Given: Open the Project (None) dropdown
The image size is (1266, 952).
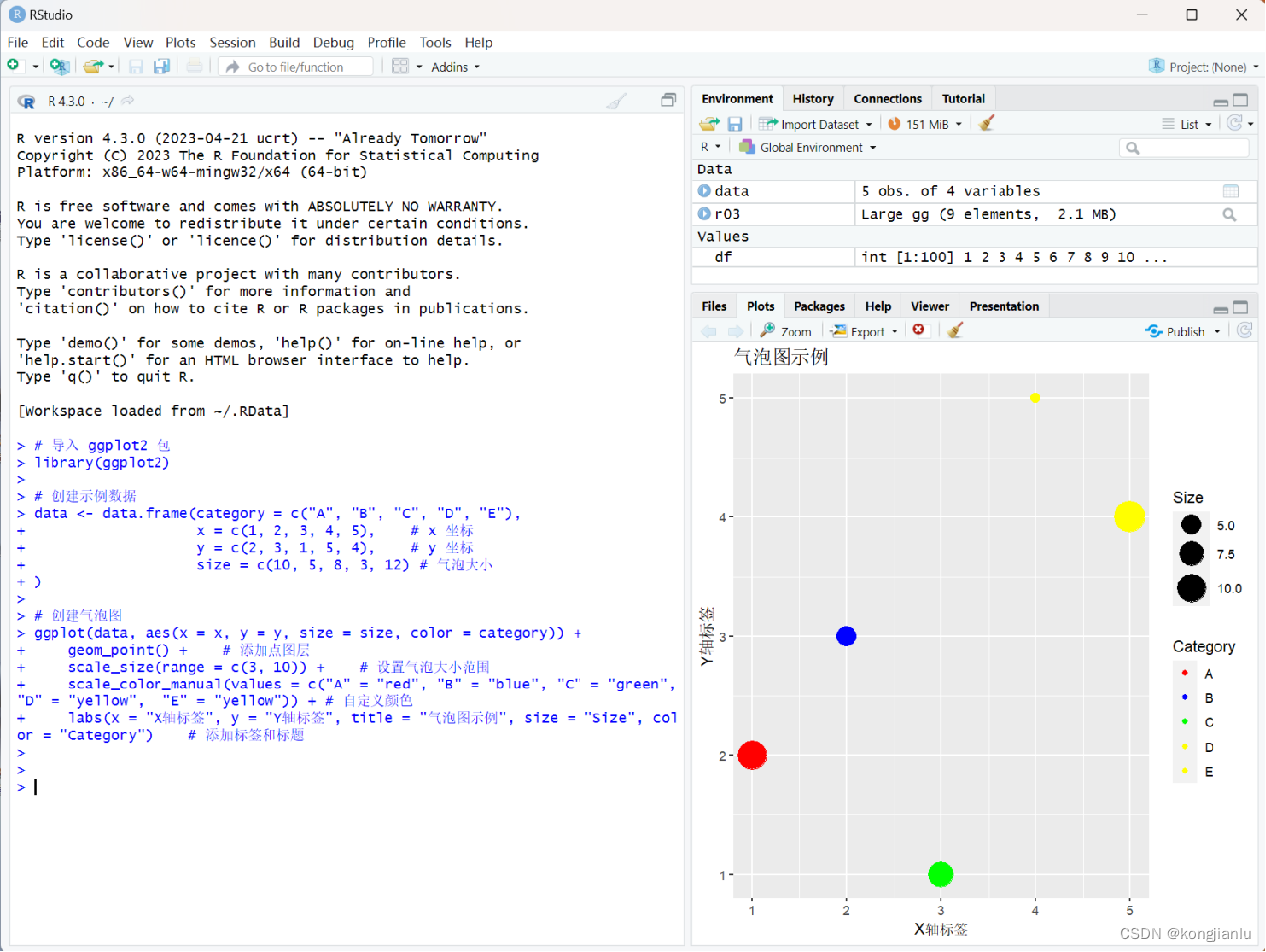Looking at the screenshot, I should click(x=1204, y=66).
